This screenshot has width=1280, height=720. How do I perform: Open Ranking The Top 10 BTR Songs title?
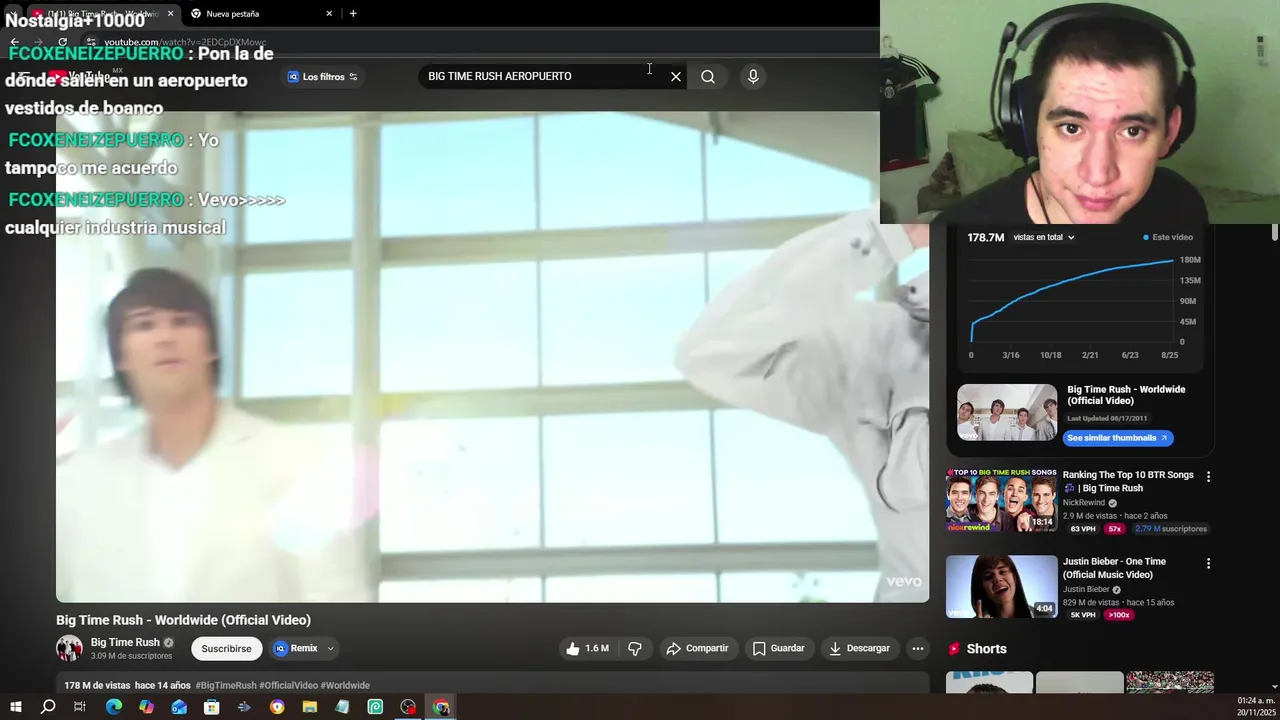click(x=1128, y=481)
